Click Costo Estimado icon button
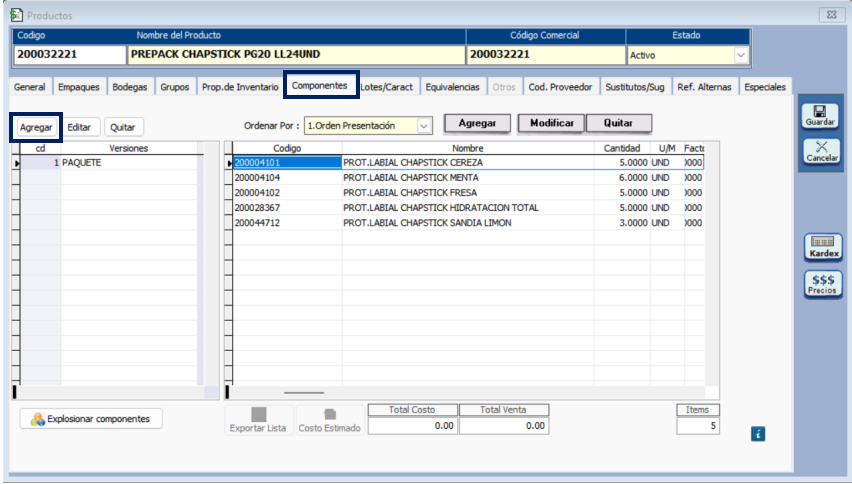Image resolution: width=852 pixels, height=484 pixels. (329, 420)
